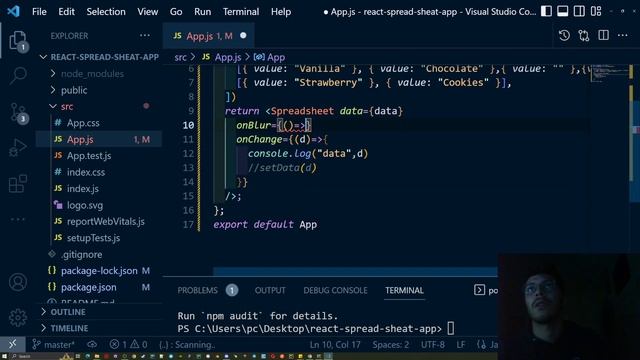The width and height of the screenshot is (640, 360).
Task: Open the Run and Debug view
Action: click(x=18, y=148)
